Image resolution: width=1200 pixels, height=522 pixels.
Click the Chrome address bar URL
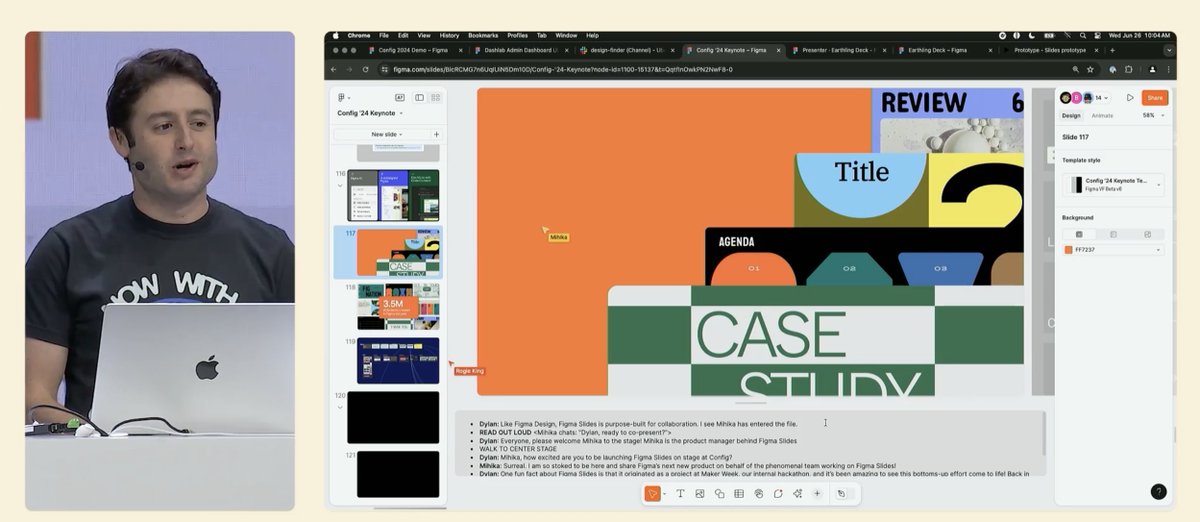[563, 69]
